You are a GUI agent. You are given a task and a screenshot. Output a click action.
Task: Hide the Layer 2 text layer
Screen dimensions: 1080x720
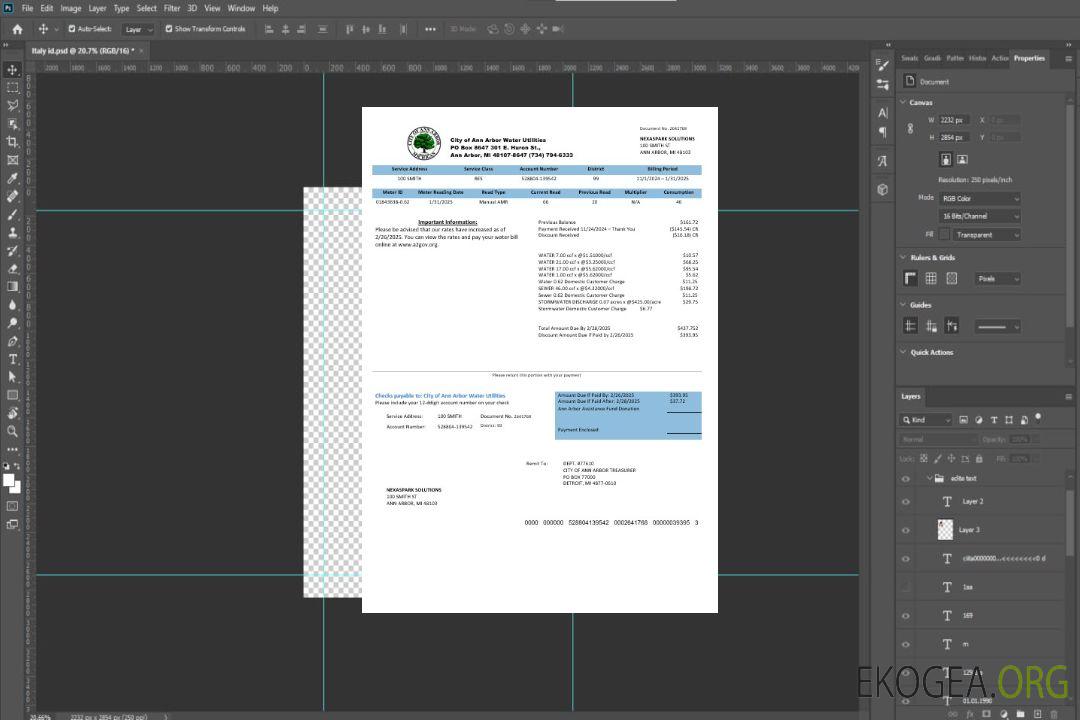click(x=906, y=502)
